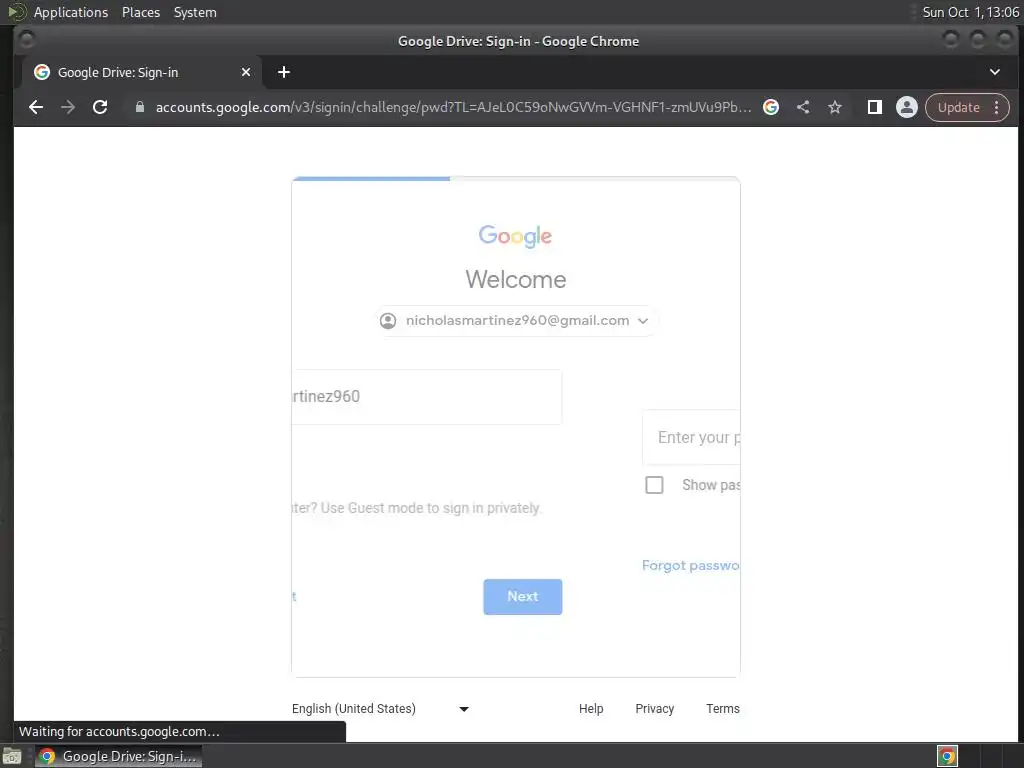The image size is (1024, 768).
Task: Click the blue Next button
Action: pos(522,597)
